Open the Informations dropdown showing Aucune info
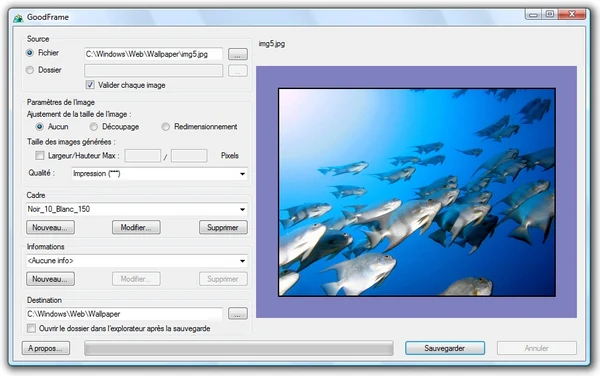The height and width of the screenshot is (376, 600). tap(137, 261)
